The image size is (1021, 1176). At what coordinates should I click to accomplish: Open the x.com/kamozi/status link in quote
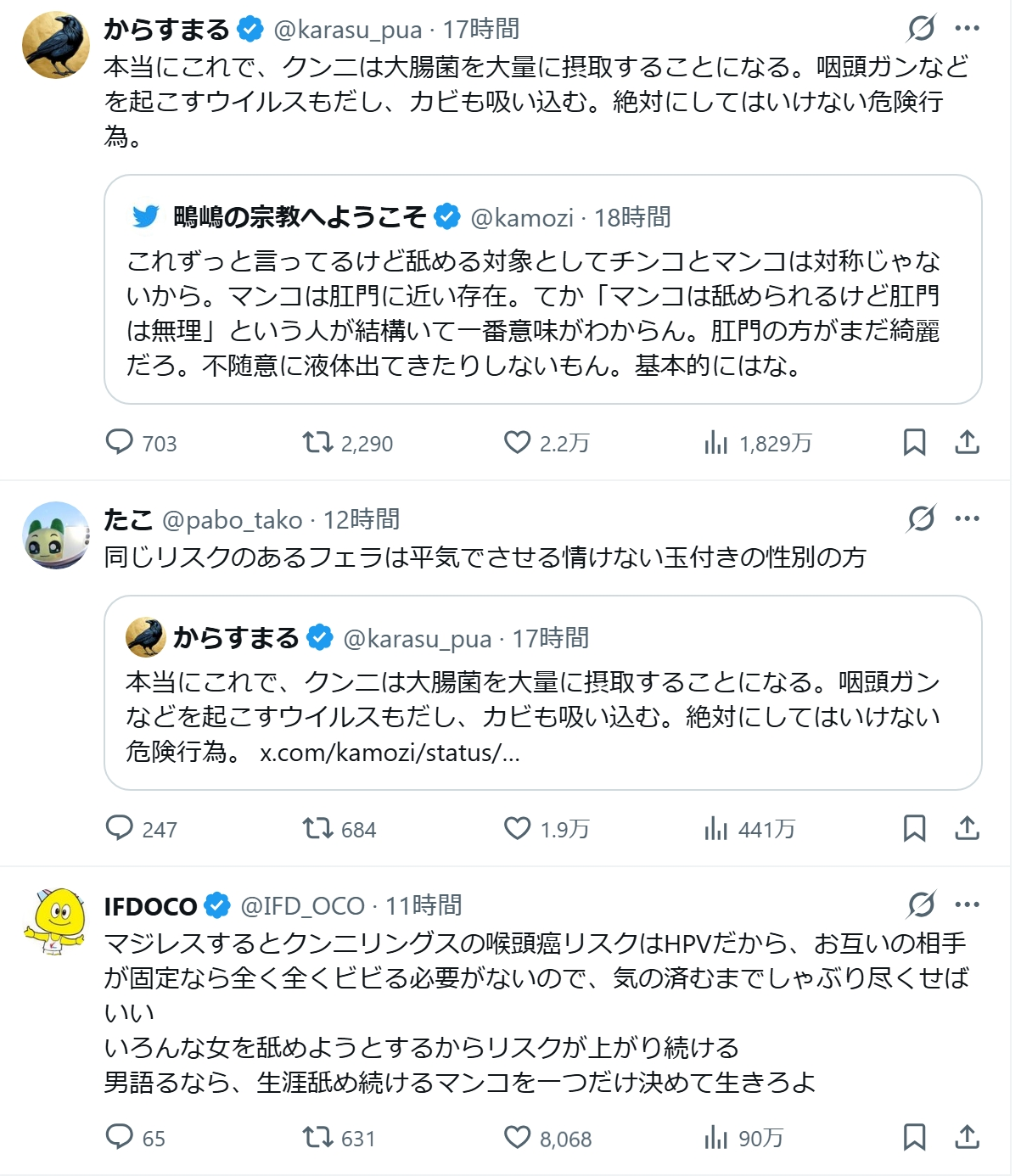coord(390,753)
